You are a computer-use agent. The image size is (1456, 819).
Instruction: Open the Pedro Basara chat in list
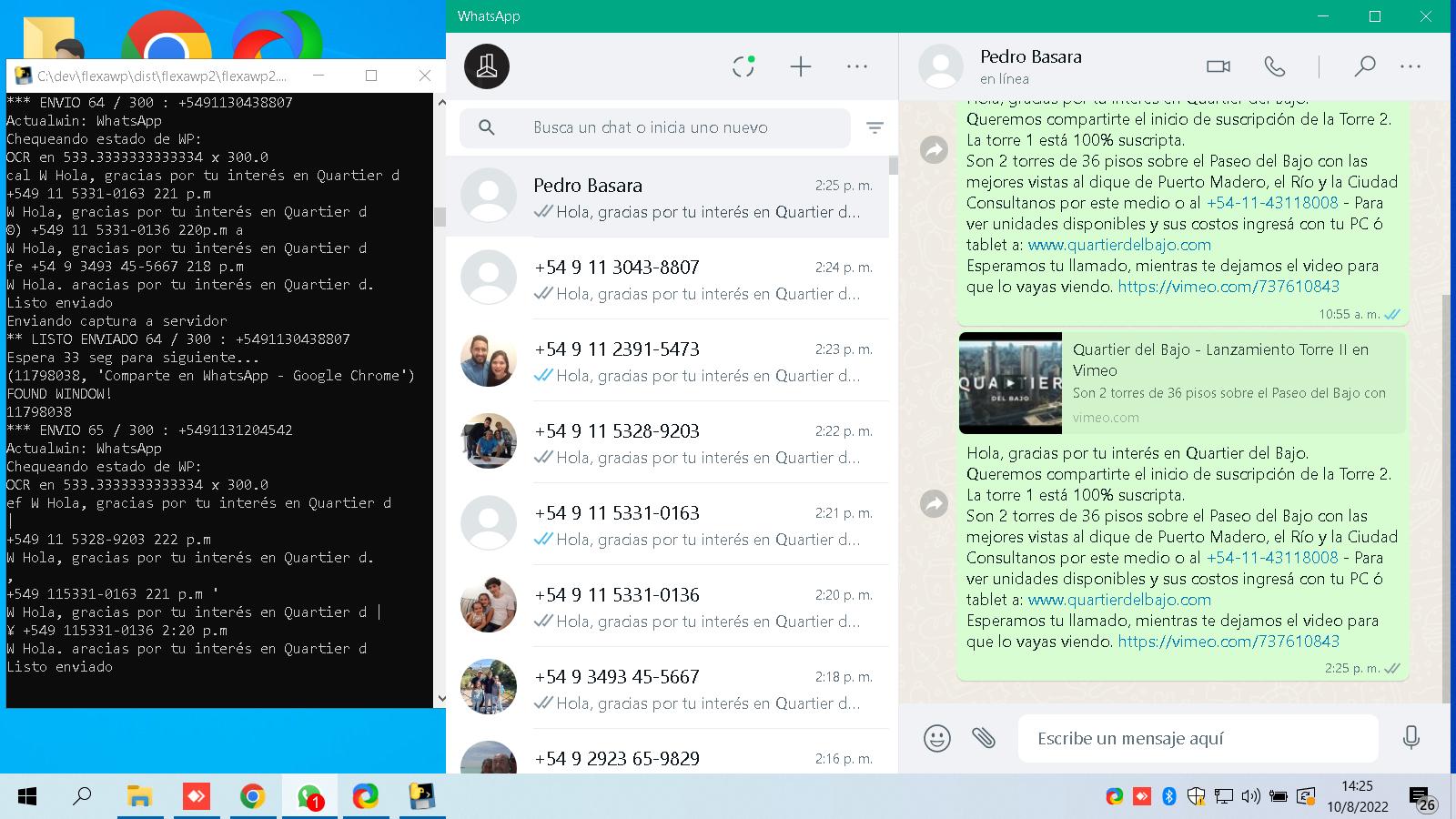pyautogui.click(x=667, y=197)
